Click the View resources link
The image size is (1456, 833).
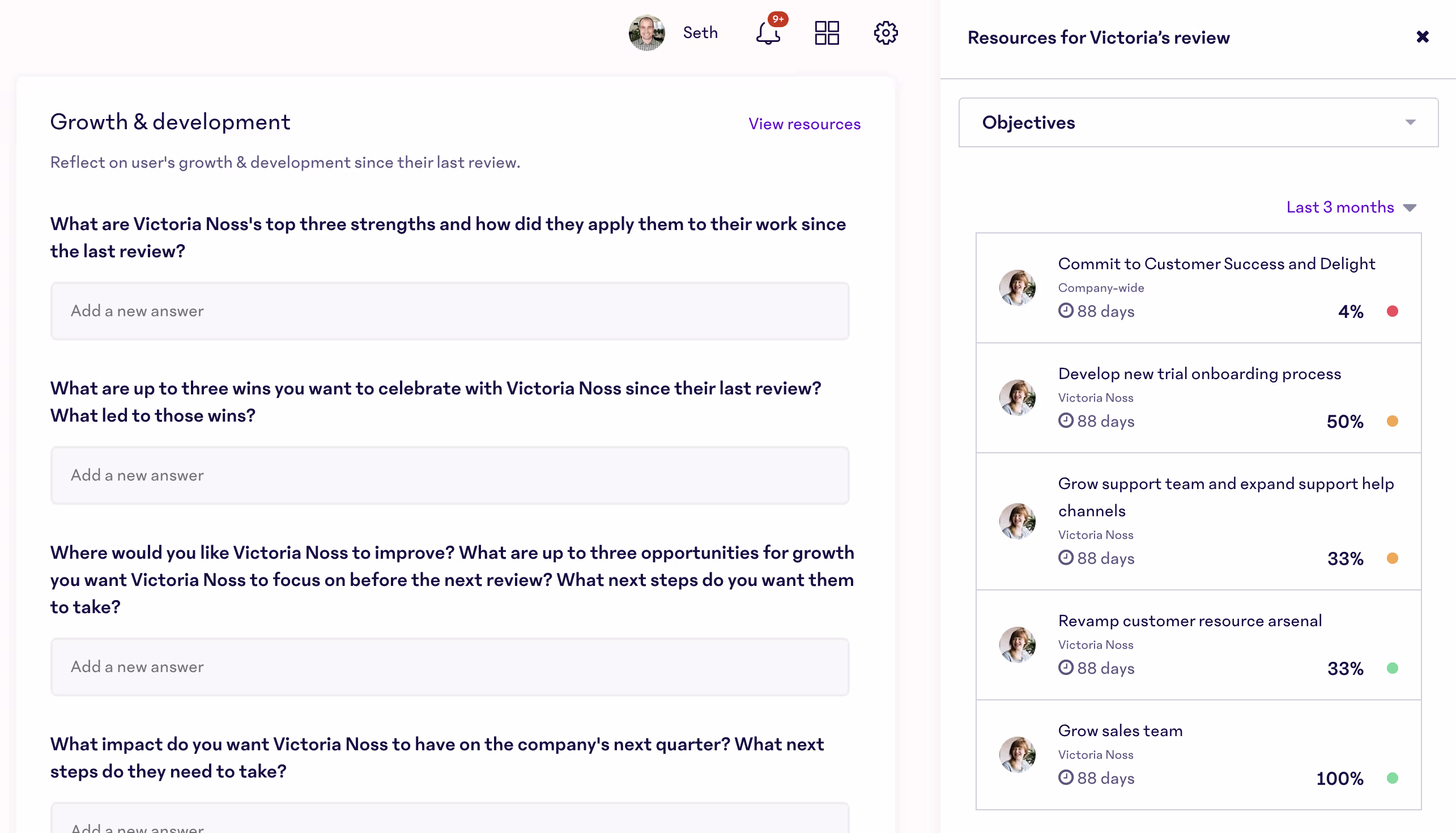804,124
